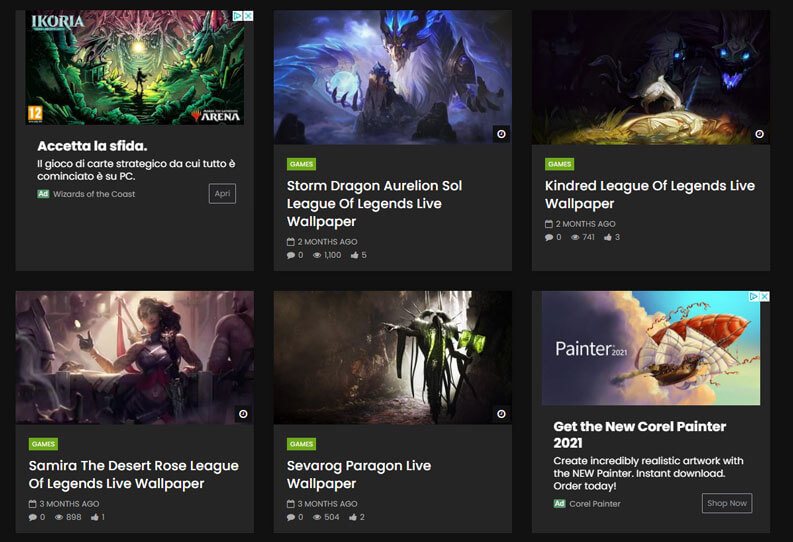Open Kindred League Of Legends Live Wallpaper title
This screenshot has height=542, width=793.
click(649, 195)
